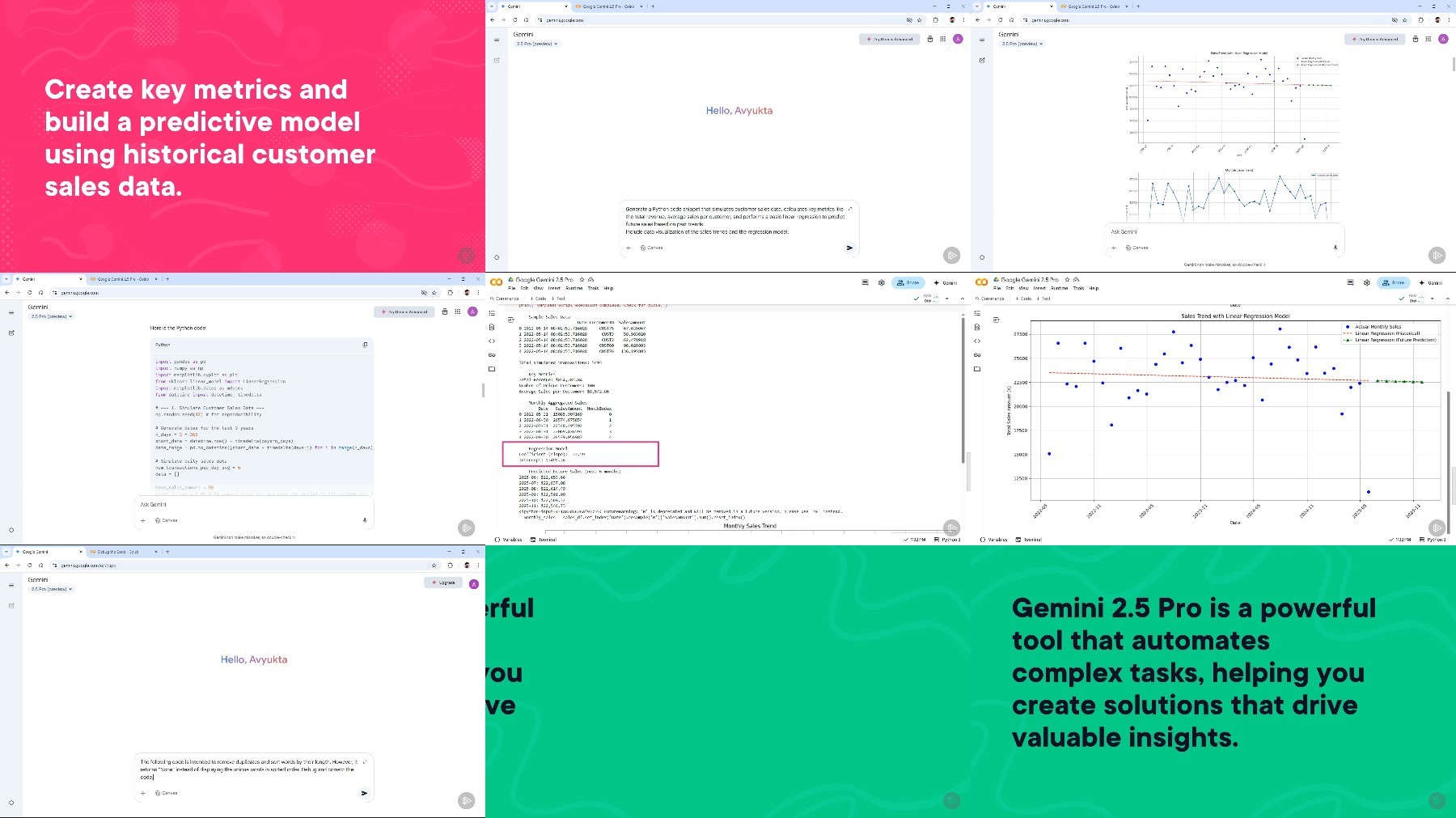Open the Insert menu in the regression-output Colab window
This screenshot has height=818, width=1456.
pyautogui.click(x=554, y=288)
